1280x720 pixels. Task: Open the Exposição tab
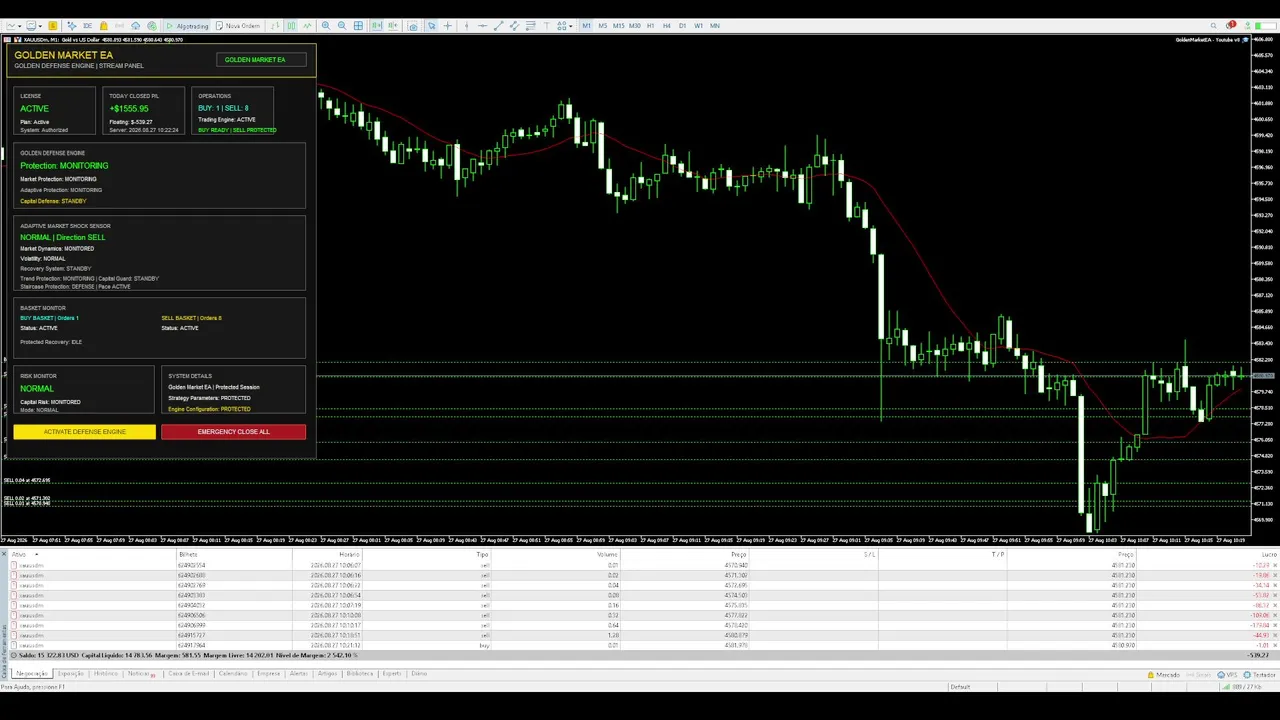pyautogui.click(x=70, y=674)
